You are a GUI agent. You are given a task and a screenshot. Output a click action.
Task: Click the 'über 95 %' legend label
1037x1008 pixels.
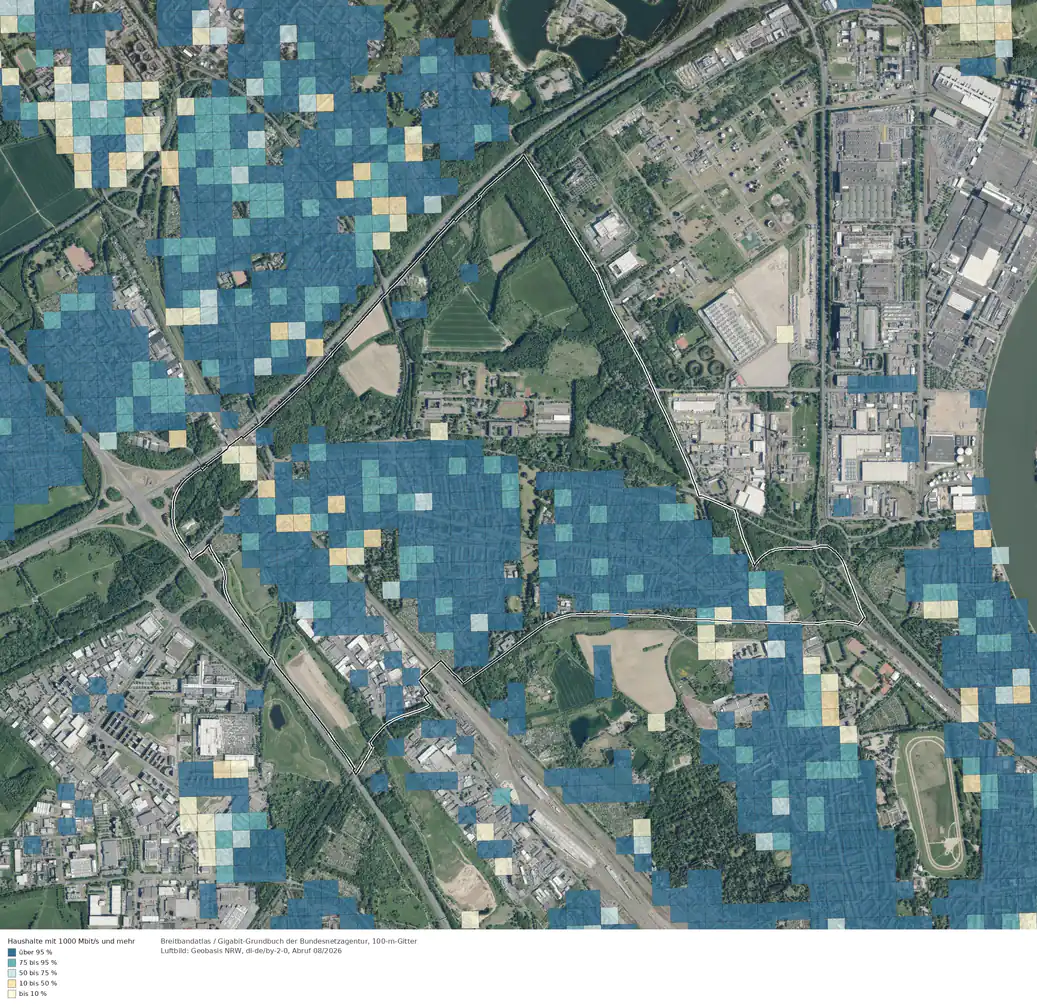36,952
